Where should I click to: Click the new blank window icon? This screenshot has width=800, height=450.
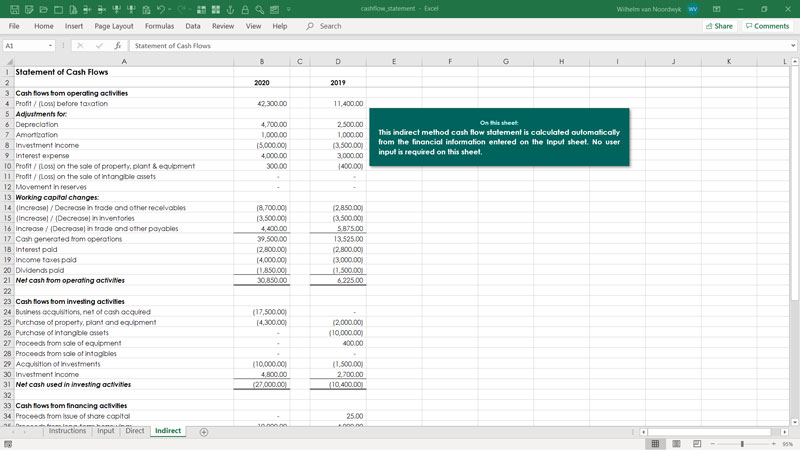pos(58,9)
